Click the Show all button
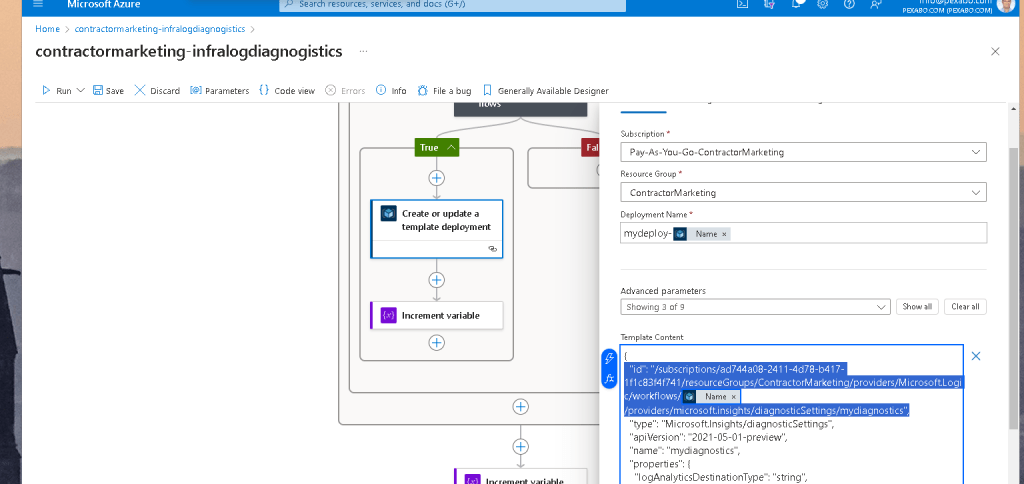1024x484 pixels. pyautogui.click(x=917, y=306)
